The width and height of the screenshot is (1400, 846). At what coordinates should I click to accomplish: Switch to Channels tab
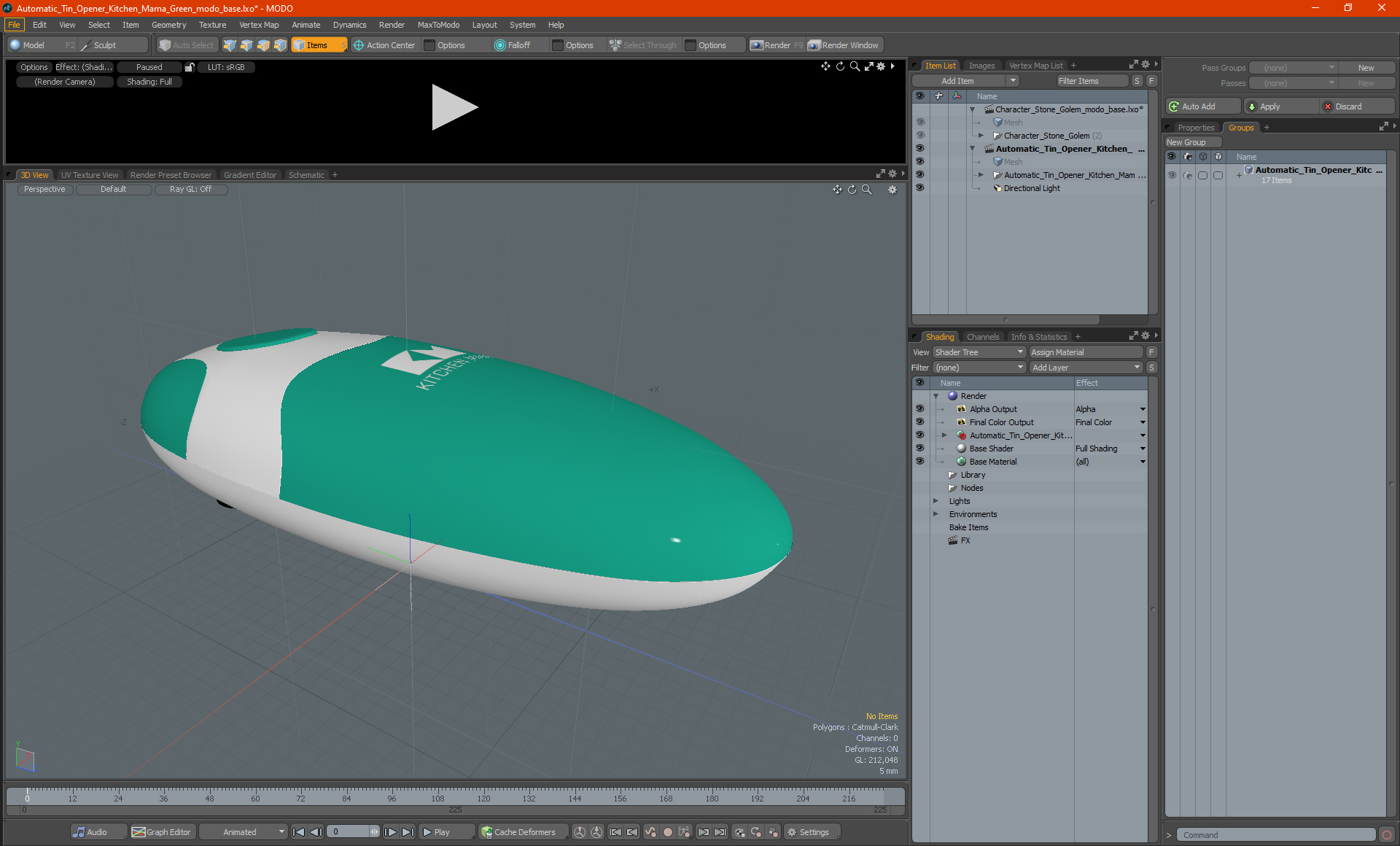[983, 337]
